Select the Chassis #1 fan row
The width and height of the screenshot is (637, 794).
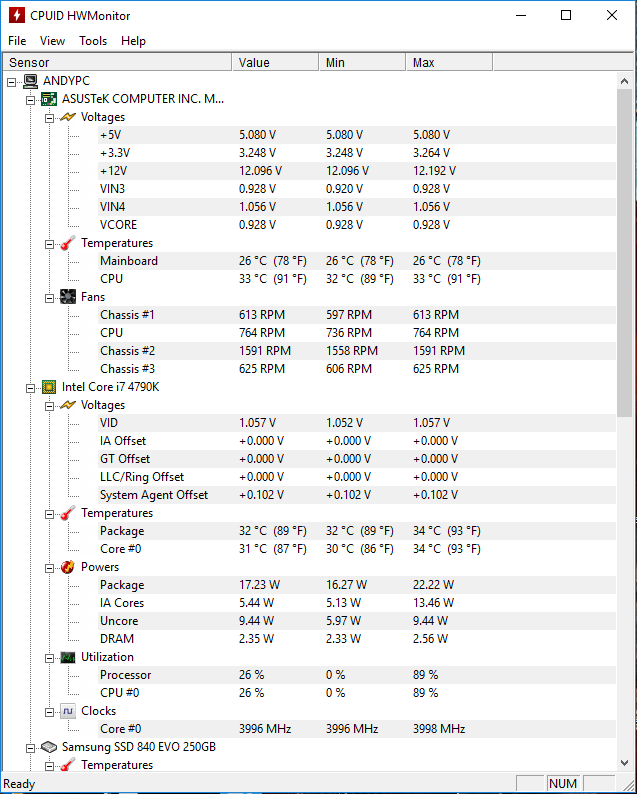click(x=357, y=315)
